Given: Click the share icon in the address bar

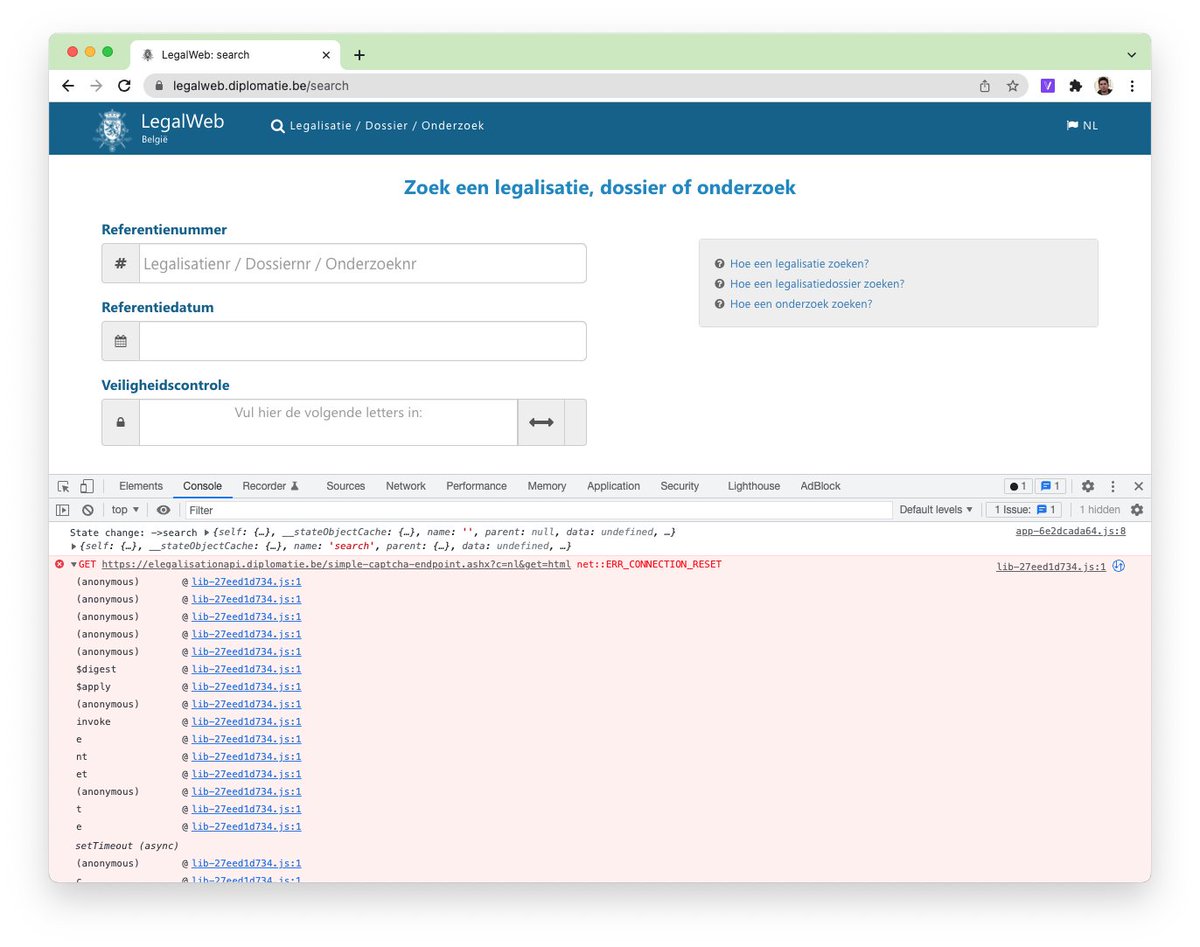Looking at the screenshot, I should point(985,86).
